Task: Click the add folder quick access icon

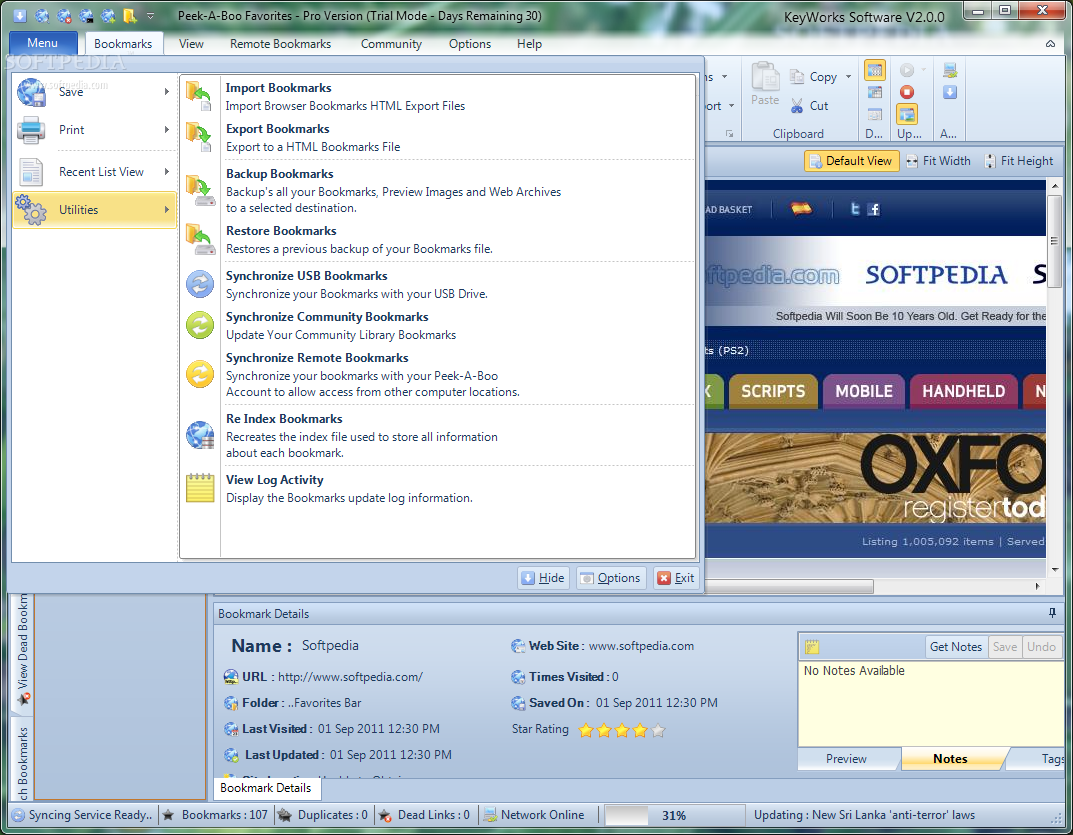Action: 130,15
